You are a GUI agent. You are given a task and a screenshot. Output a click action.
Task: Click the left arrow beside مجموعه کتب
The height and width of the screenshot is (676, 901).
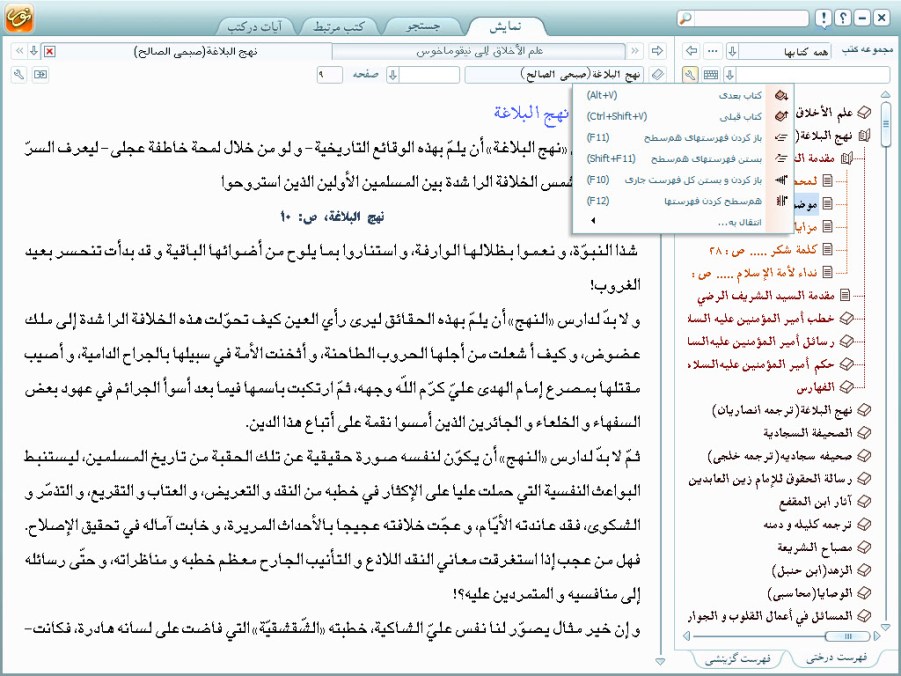(691, 51)
